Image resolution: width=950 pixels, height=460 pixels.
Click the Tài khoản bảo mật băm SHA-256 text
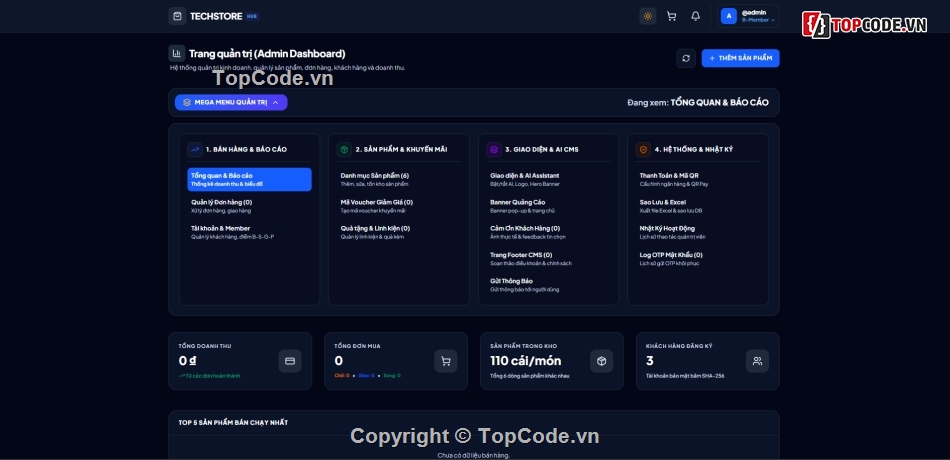(x=685, y=376)
